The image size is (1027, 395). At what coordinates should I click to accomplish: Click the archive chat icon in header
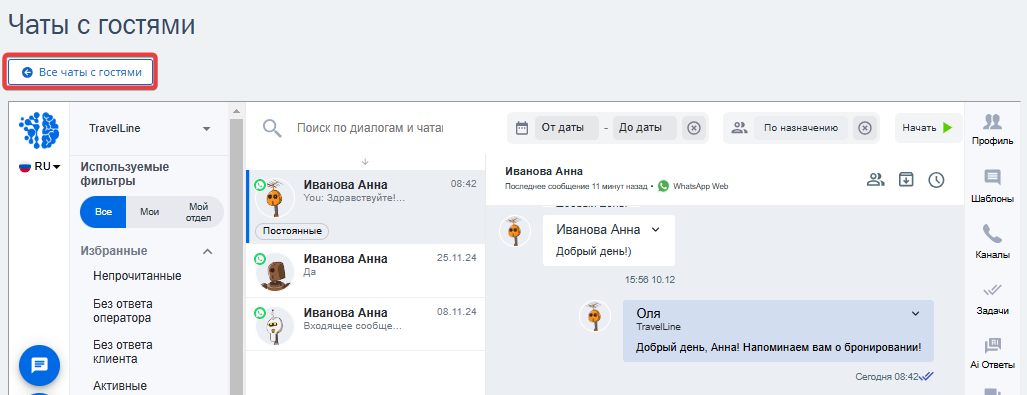coord(906,179)
